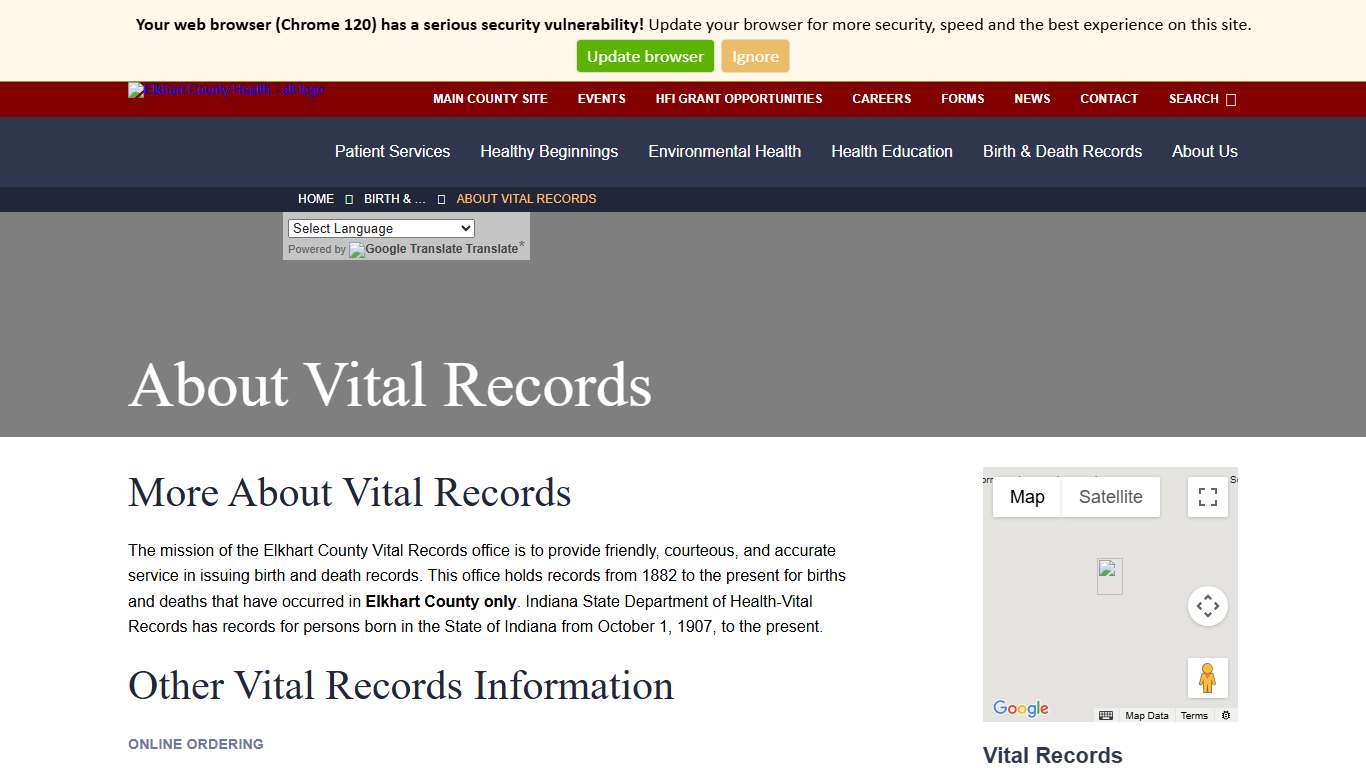Open Street View with the Pegman icon
The width and height of the screenshot is (1366, 768).
coord(1207,677)
